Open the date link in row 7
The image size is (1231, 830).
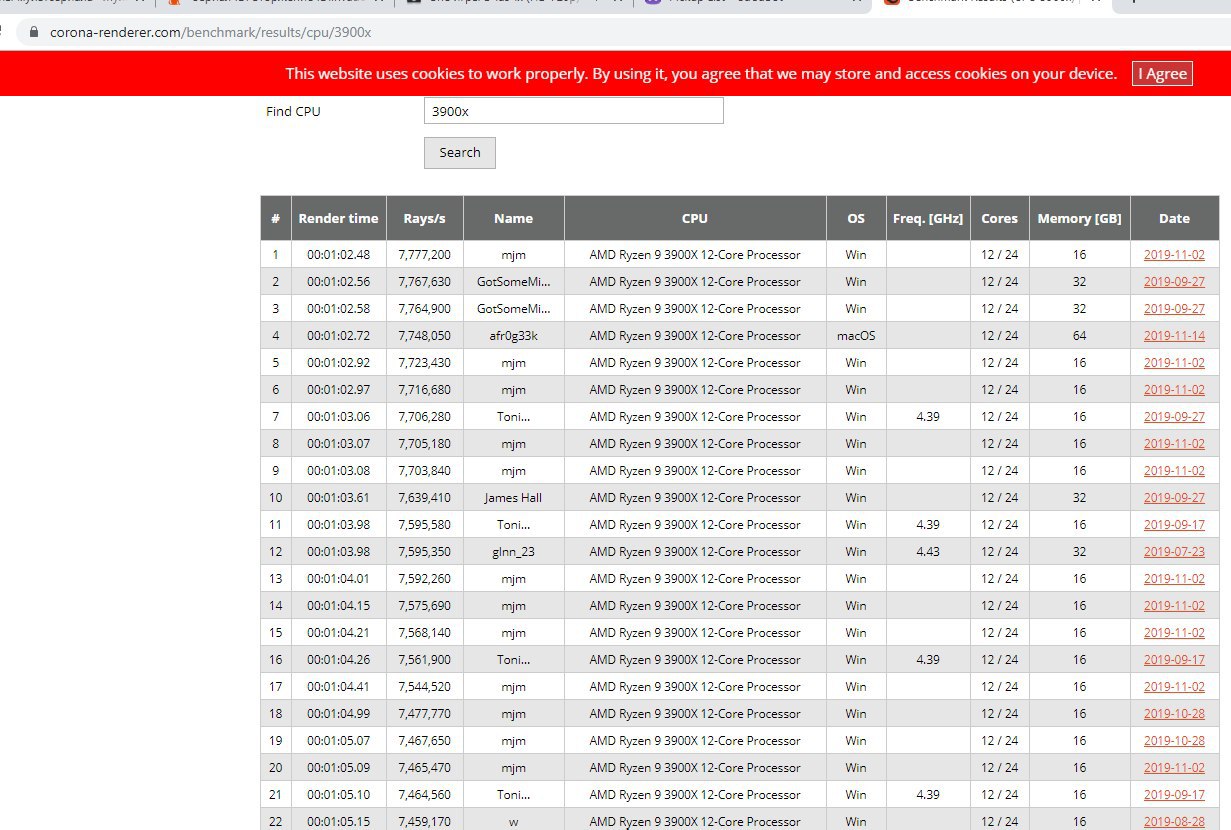pyautogui.click(x=1174, y=417)
